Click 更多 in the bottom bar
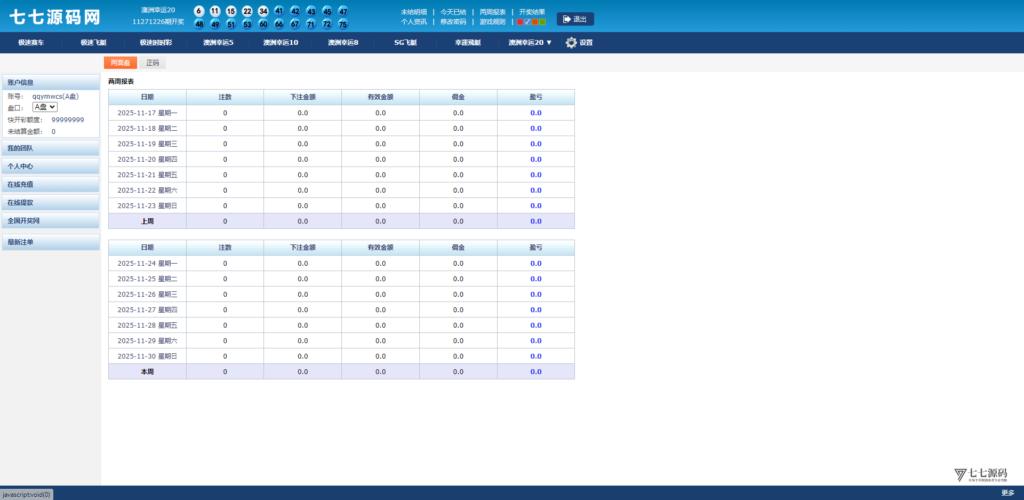This screenshot has width=1024, height=500. [x=1007, y=493]
